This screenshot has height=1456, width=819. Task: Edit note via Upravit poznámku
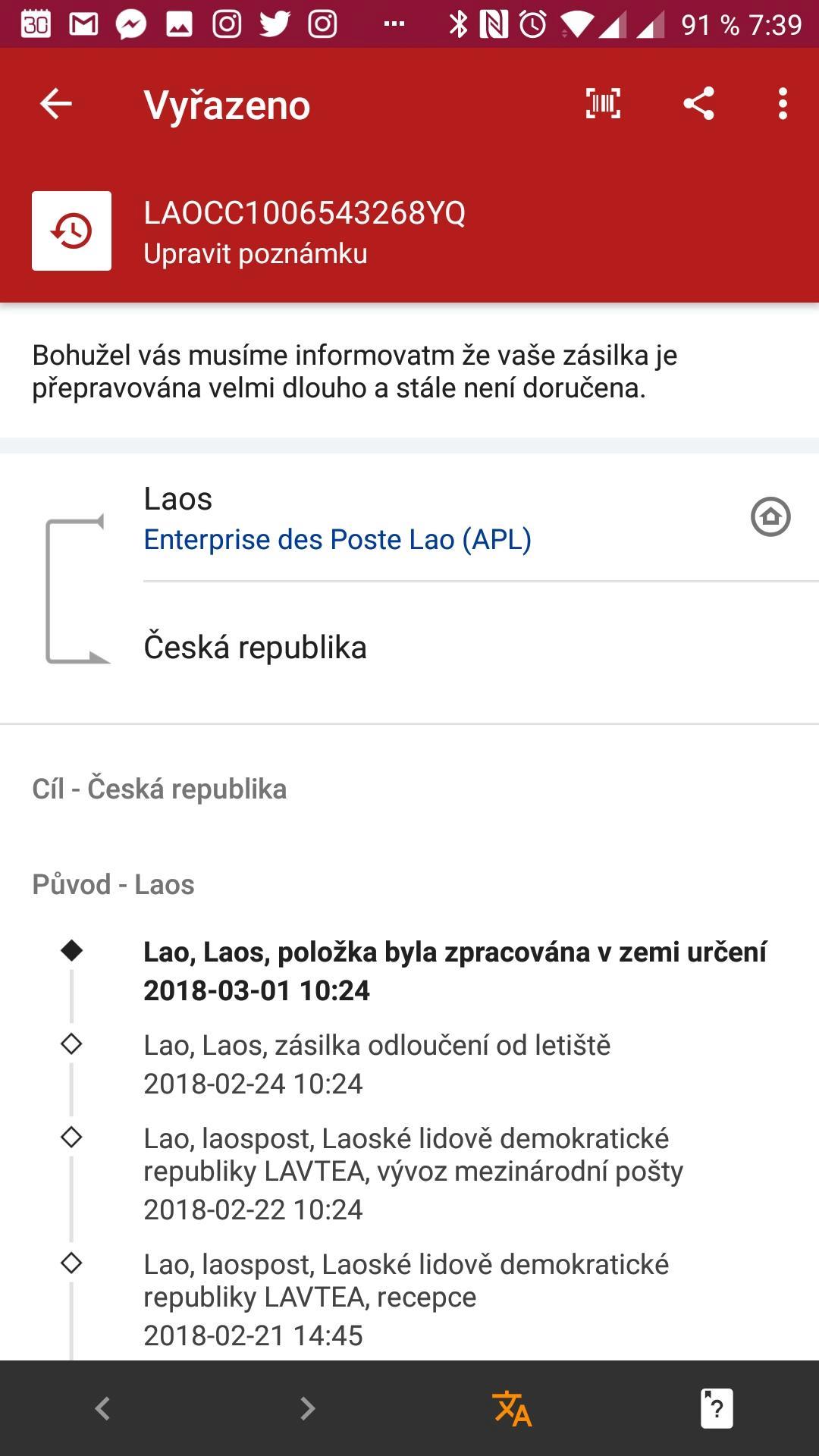pos(256,253)
